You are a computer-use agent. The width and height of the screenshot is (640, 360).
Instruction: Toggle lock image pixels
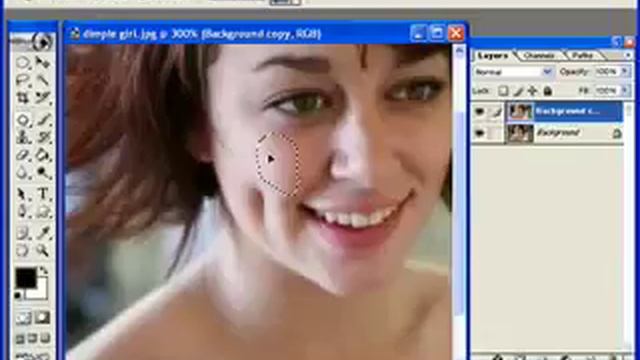(518, 91)
